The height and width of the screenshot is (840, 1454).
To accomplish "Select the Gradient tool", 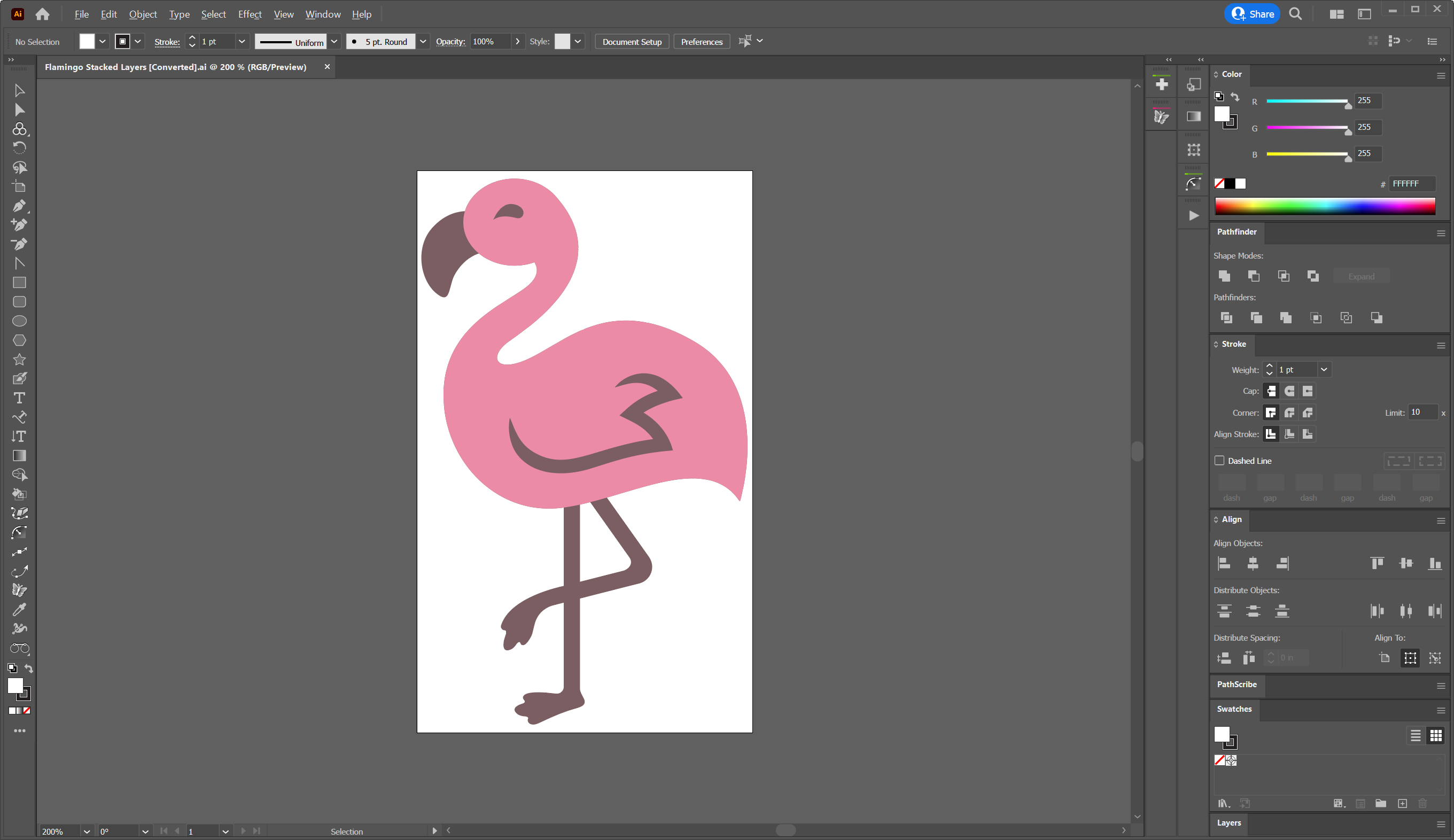I will click(x=19, y=456).
